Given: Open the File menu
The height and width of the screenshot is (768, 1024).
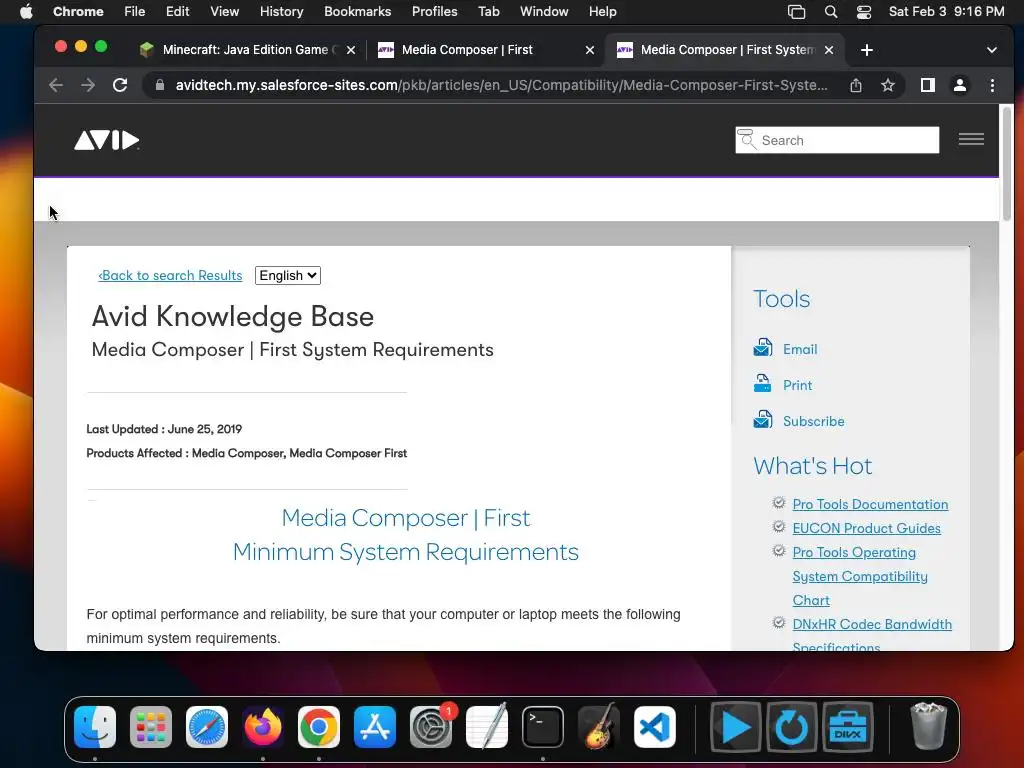Looking at the screenshot, I should pyautogui.click(x=135, y=11).
